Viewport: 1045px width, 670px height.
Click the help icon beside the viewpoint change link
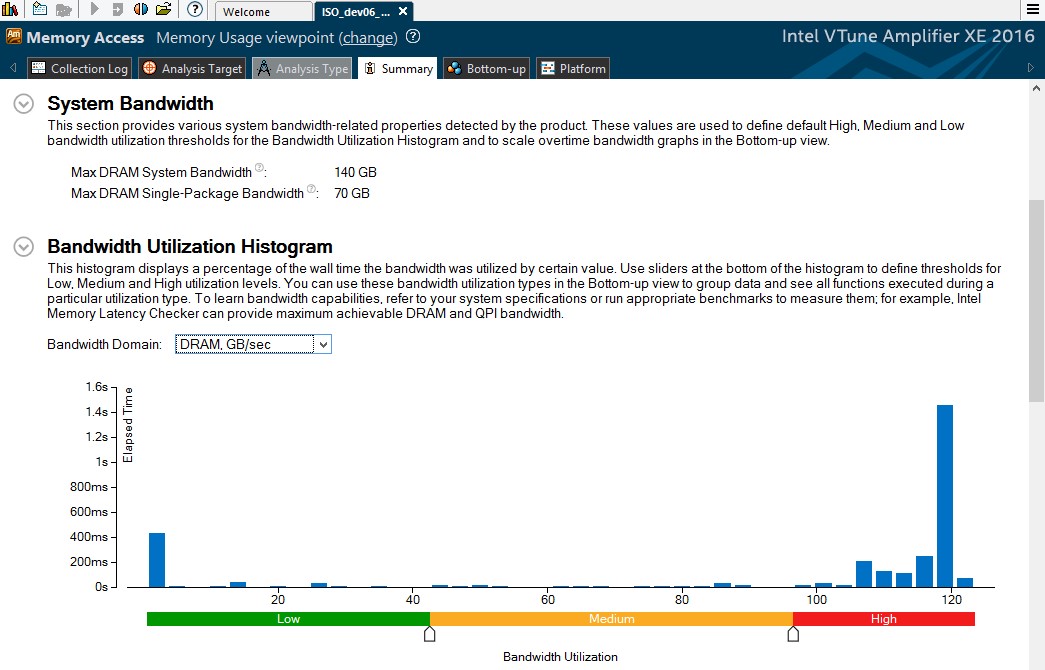pos(413,37)
